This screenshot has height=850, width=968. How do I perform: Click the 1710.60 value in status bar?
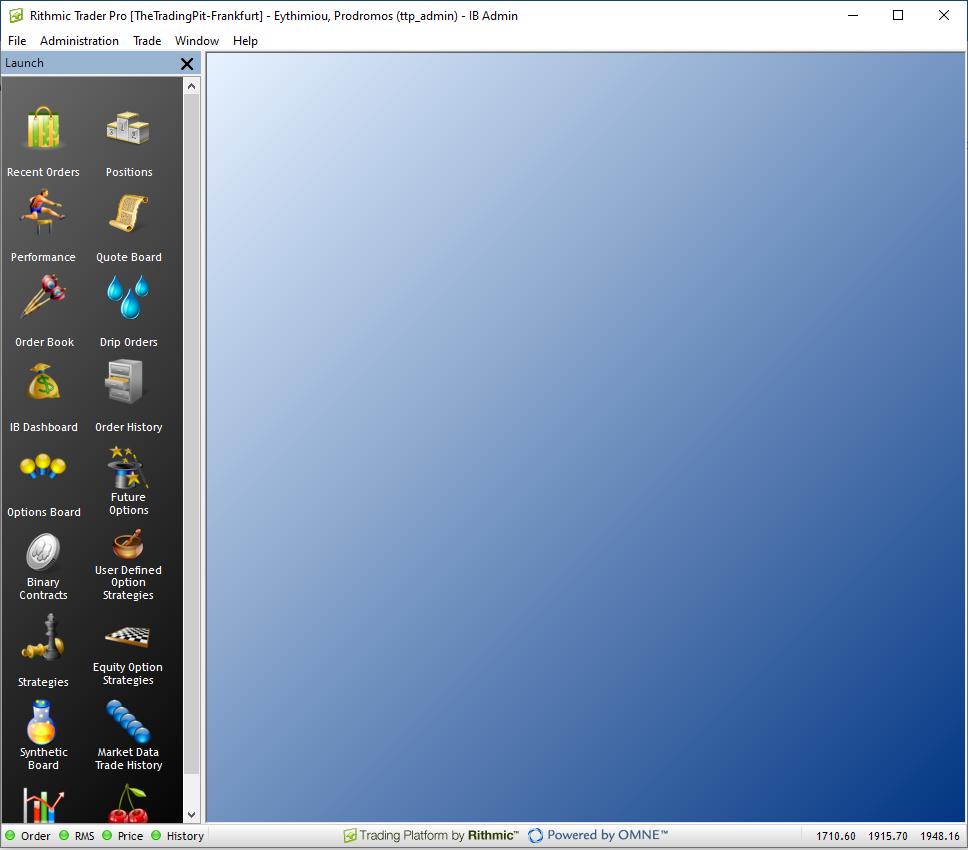(836, 836)
